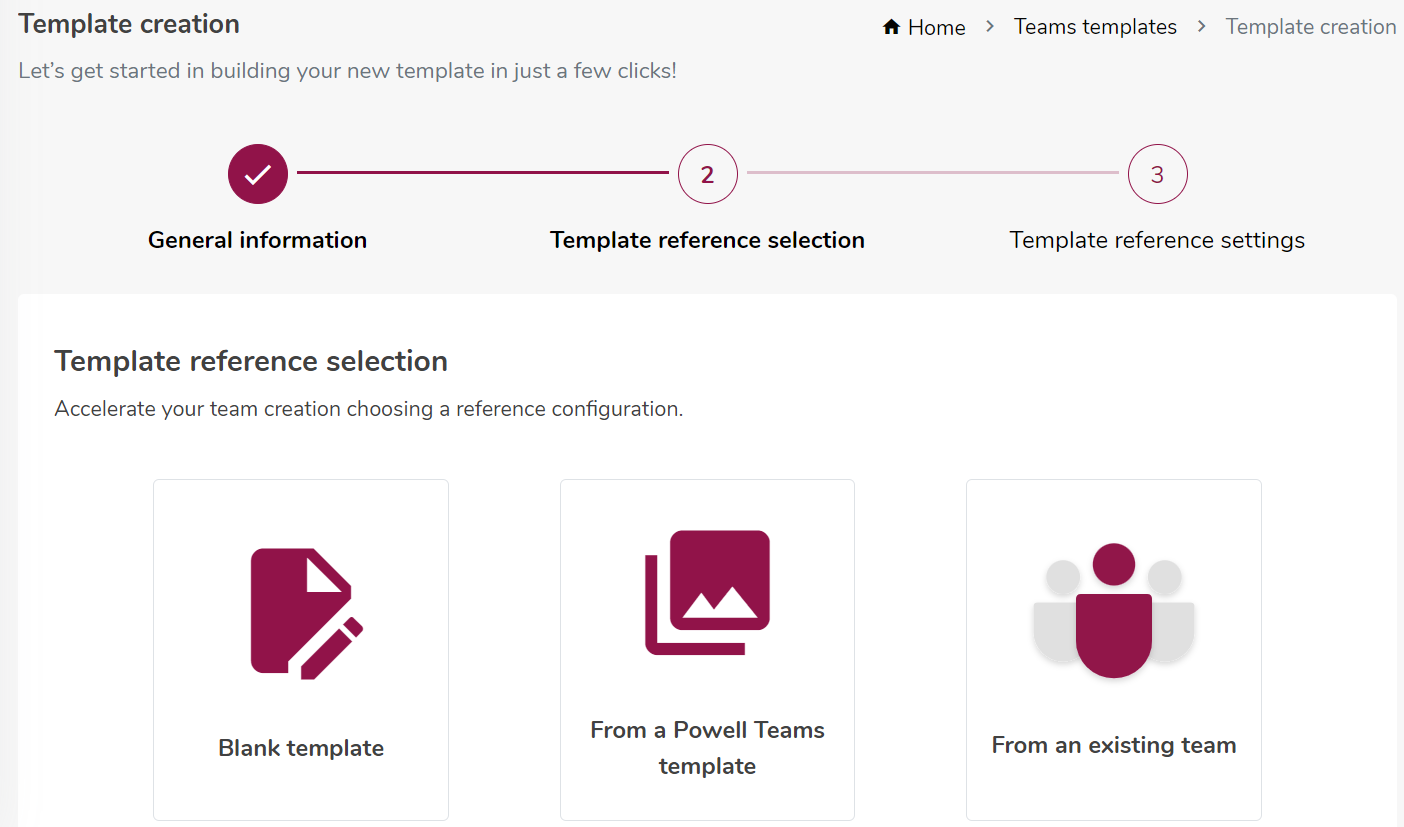Choose the Blank template label

click(301, 748)
